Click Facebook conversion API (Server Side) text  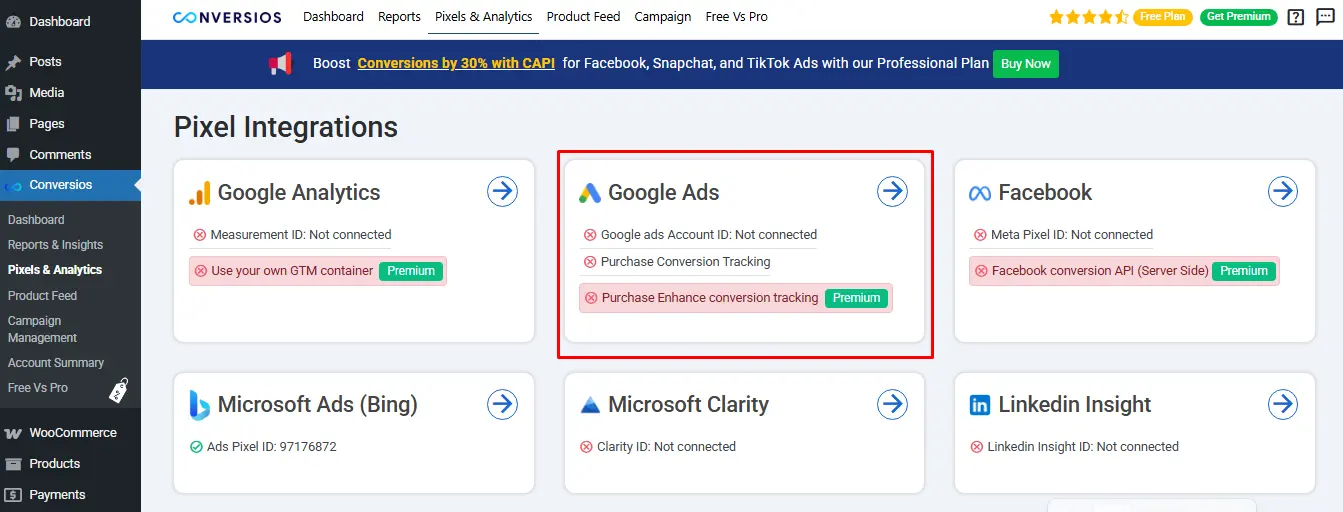tap(1100, 271)
